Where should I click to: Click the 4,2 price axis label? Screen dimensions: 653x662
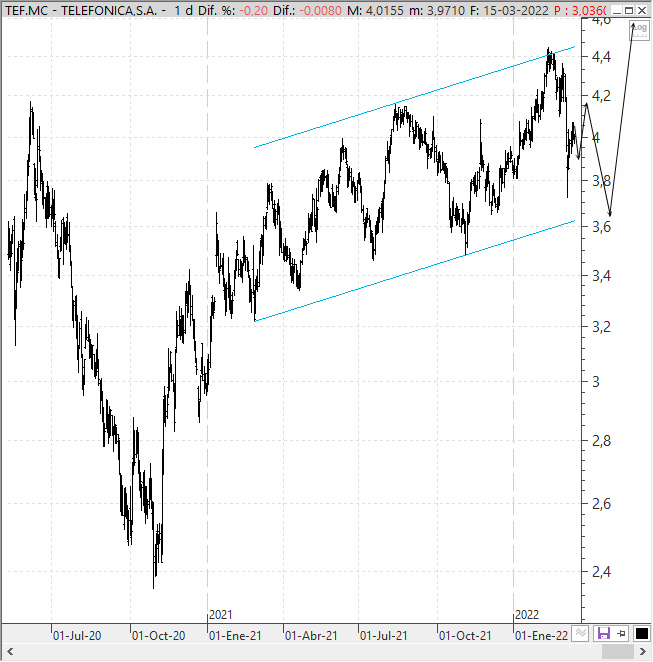602,96
